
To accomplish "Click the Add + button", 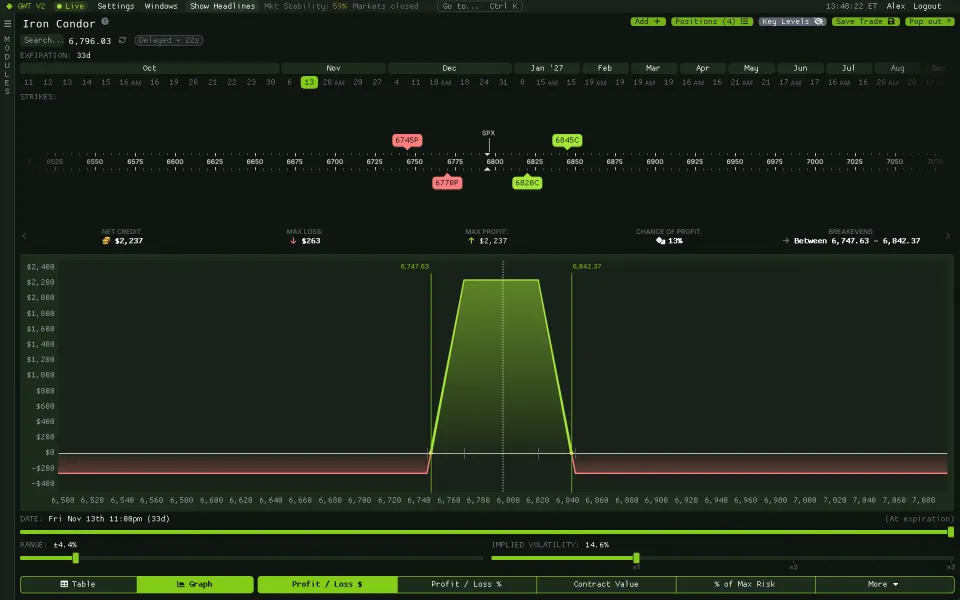I will pos(648,21).
